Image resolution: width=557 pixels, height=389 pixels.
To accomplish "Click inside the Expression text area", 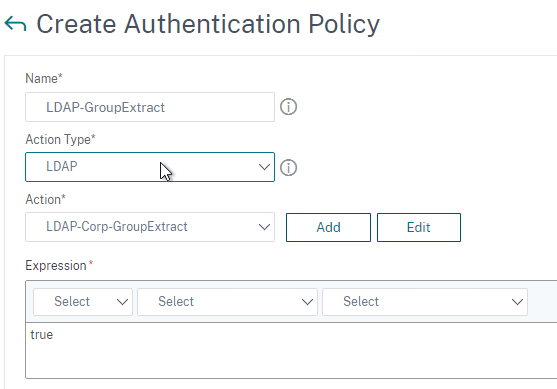I will [x=291, y=350].
